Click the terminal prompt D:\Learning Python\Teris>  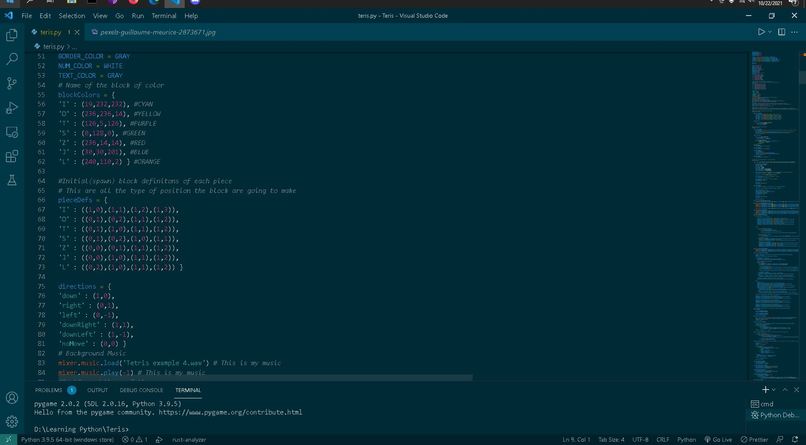click(81, 429)
